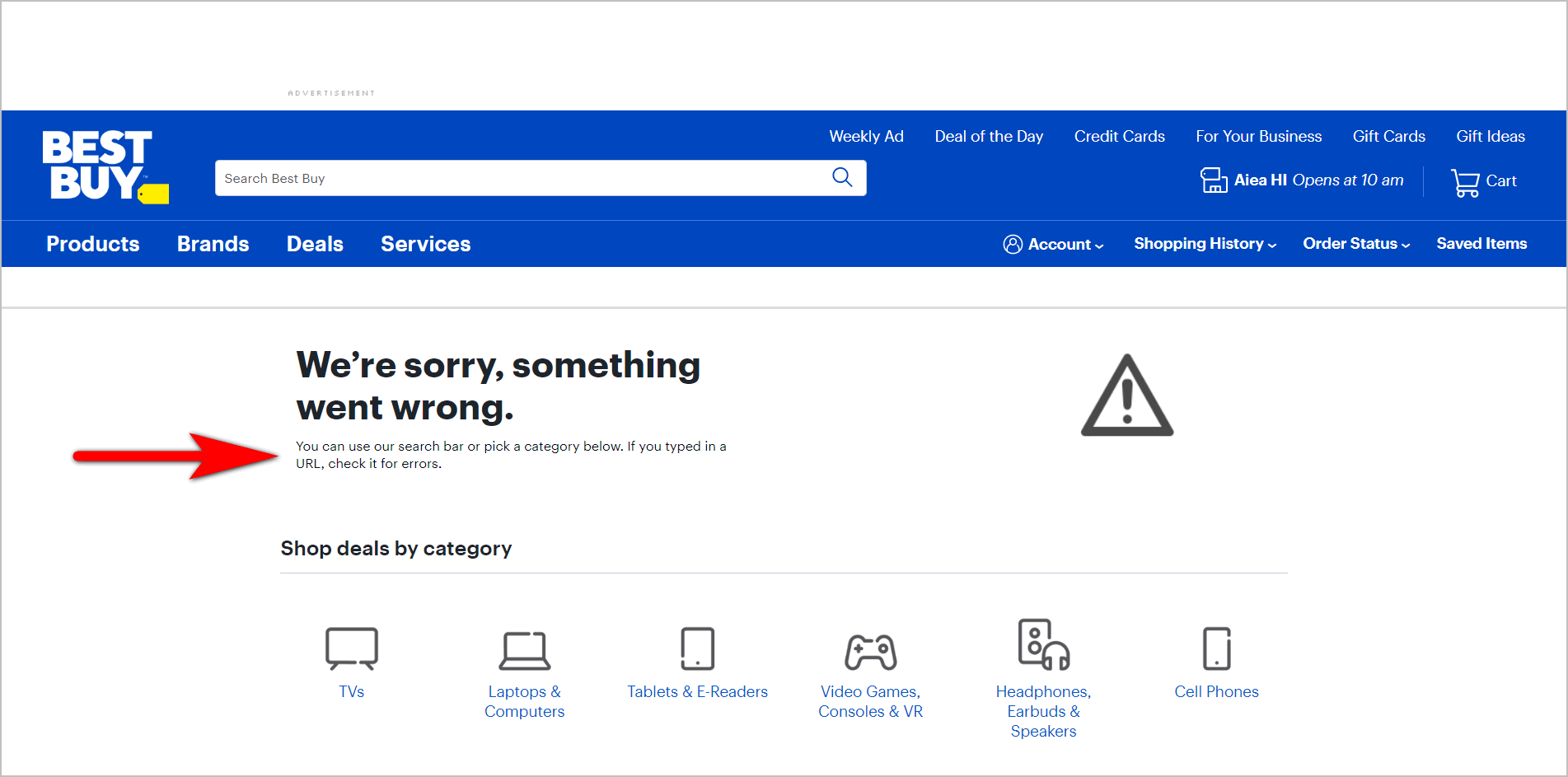The width and height of the screenshot is (1568, 777).
Task: Click the Best Buy logo
Action: [104, 165]
